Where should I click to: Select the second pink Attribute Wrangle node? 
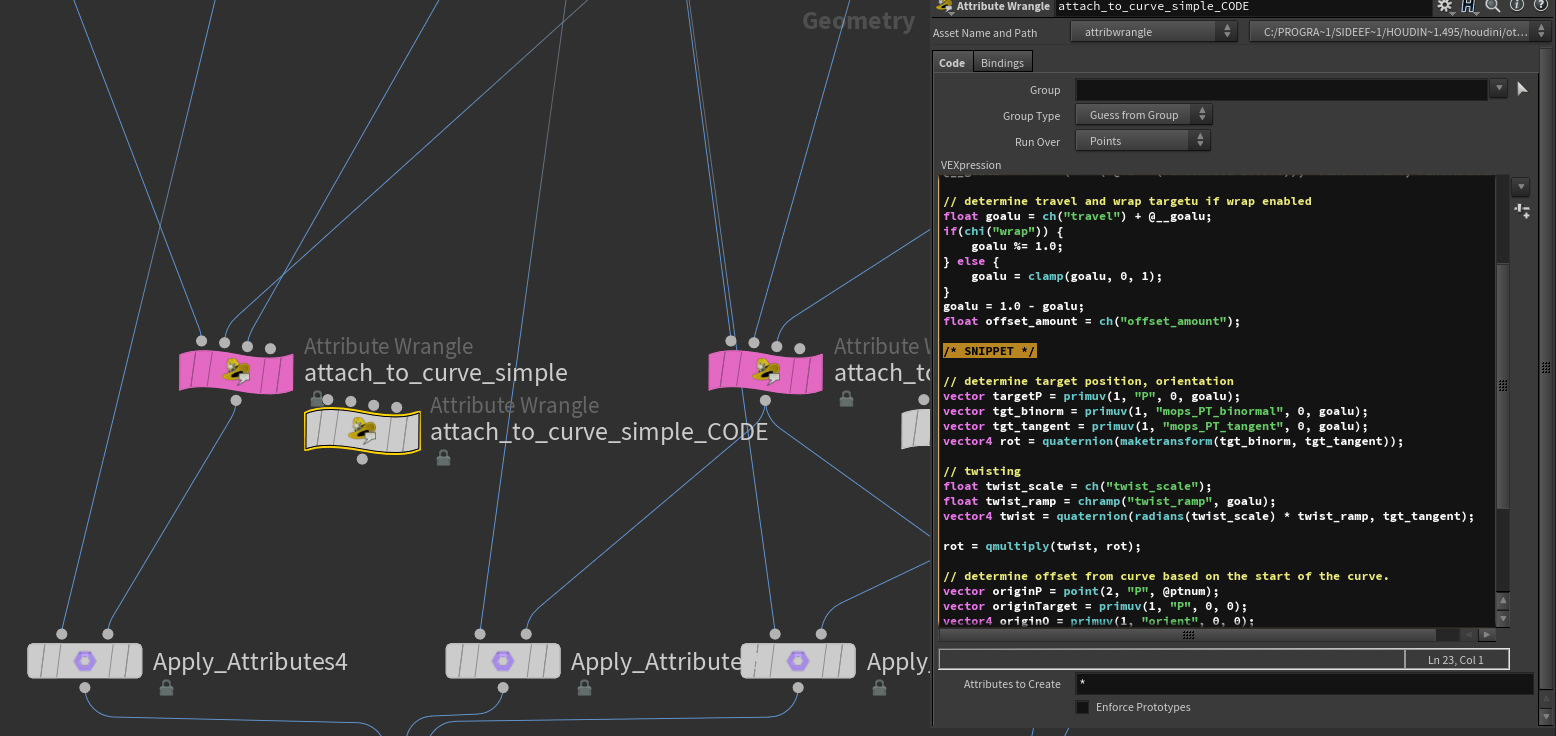pyautogui.click(x=766, y=371)
